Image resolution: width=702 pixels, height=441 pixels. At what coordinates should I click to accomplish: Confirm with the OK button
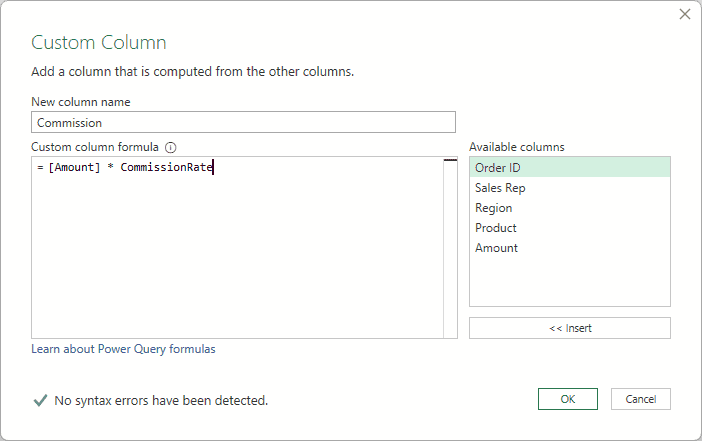point(567,399)
